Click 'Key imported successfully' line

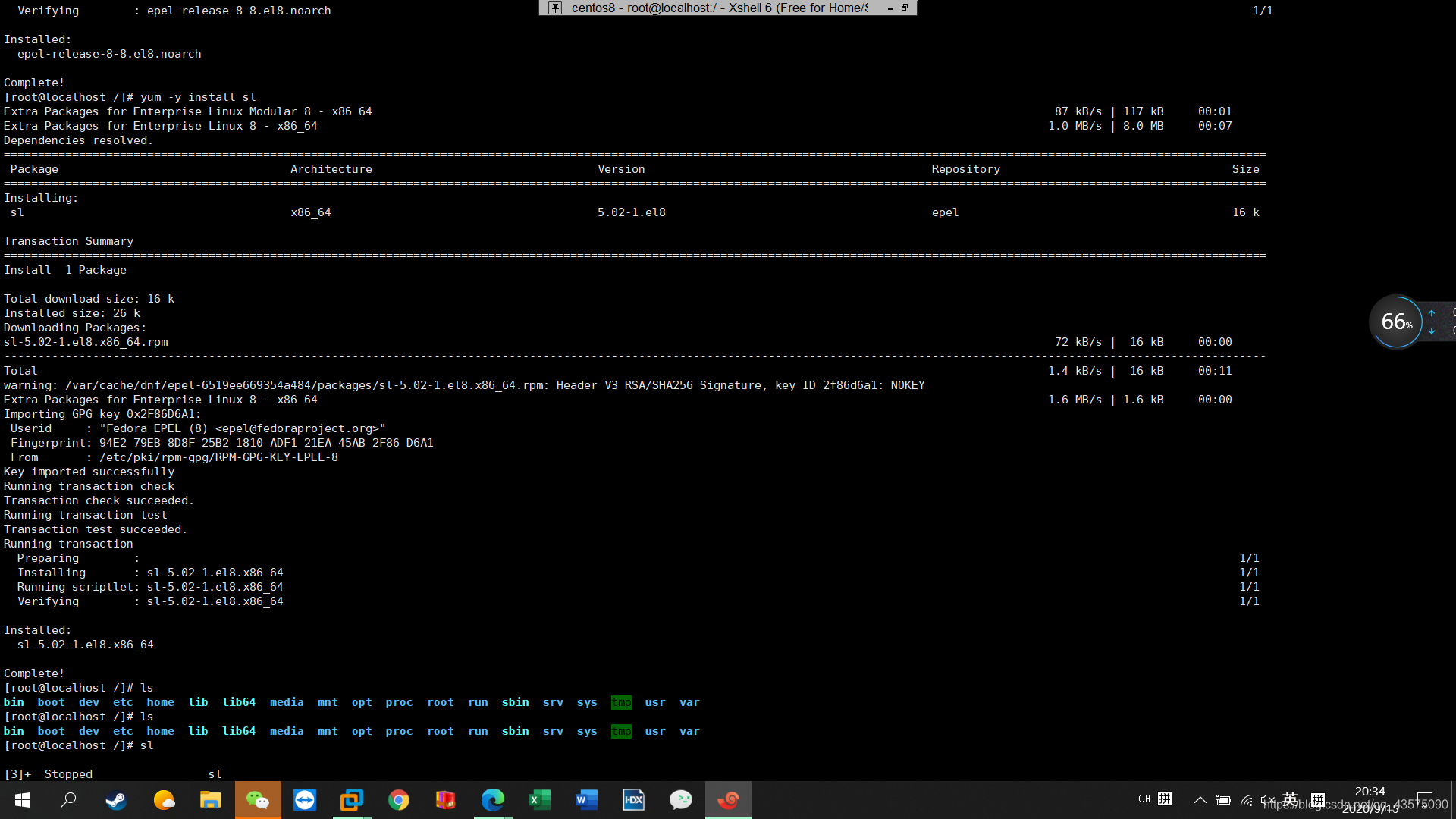pos(89,472)
